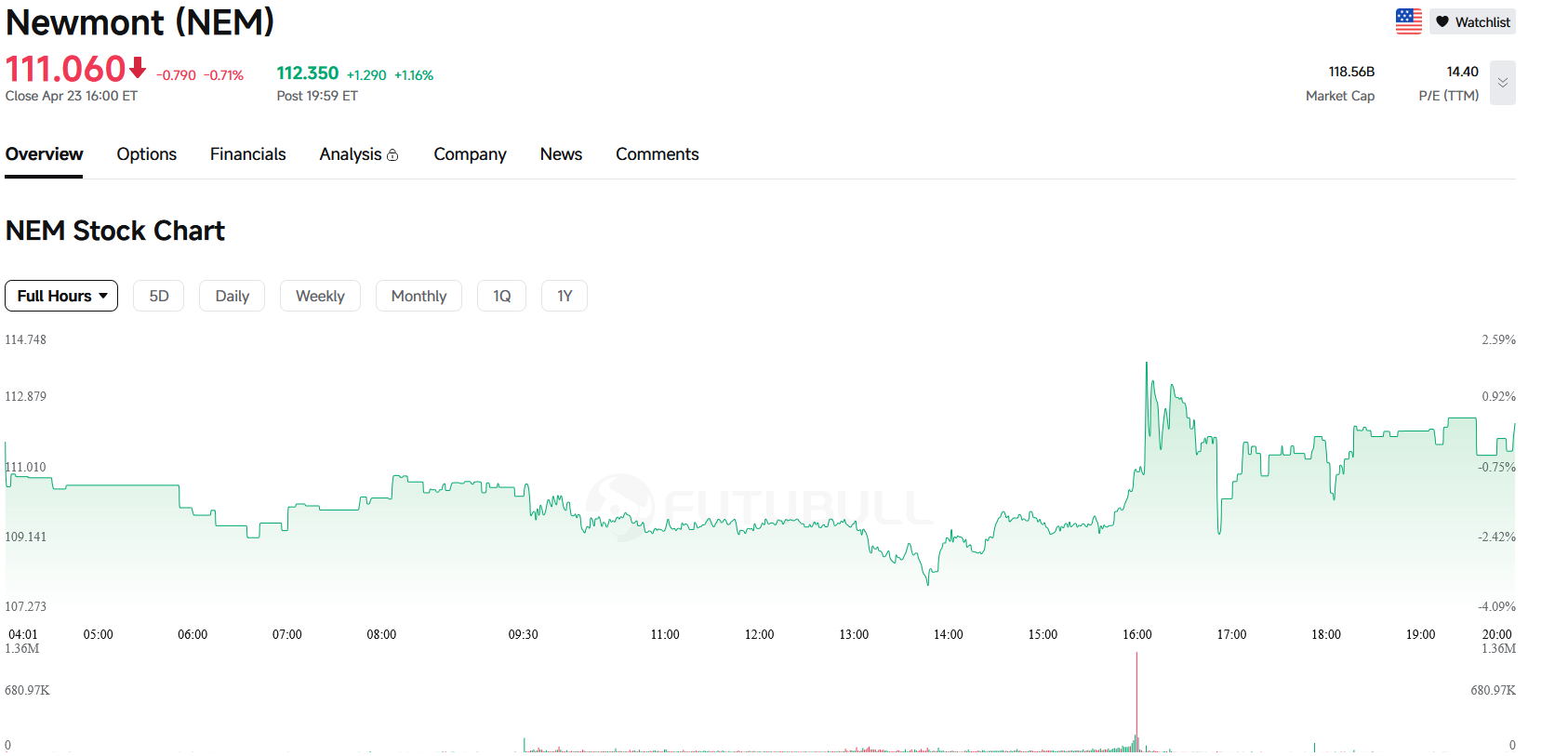Open the Full Hours dropdown

point(61,296)
